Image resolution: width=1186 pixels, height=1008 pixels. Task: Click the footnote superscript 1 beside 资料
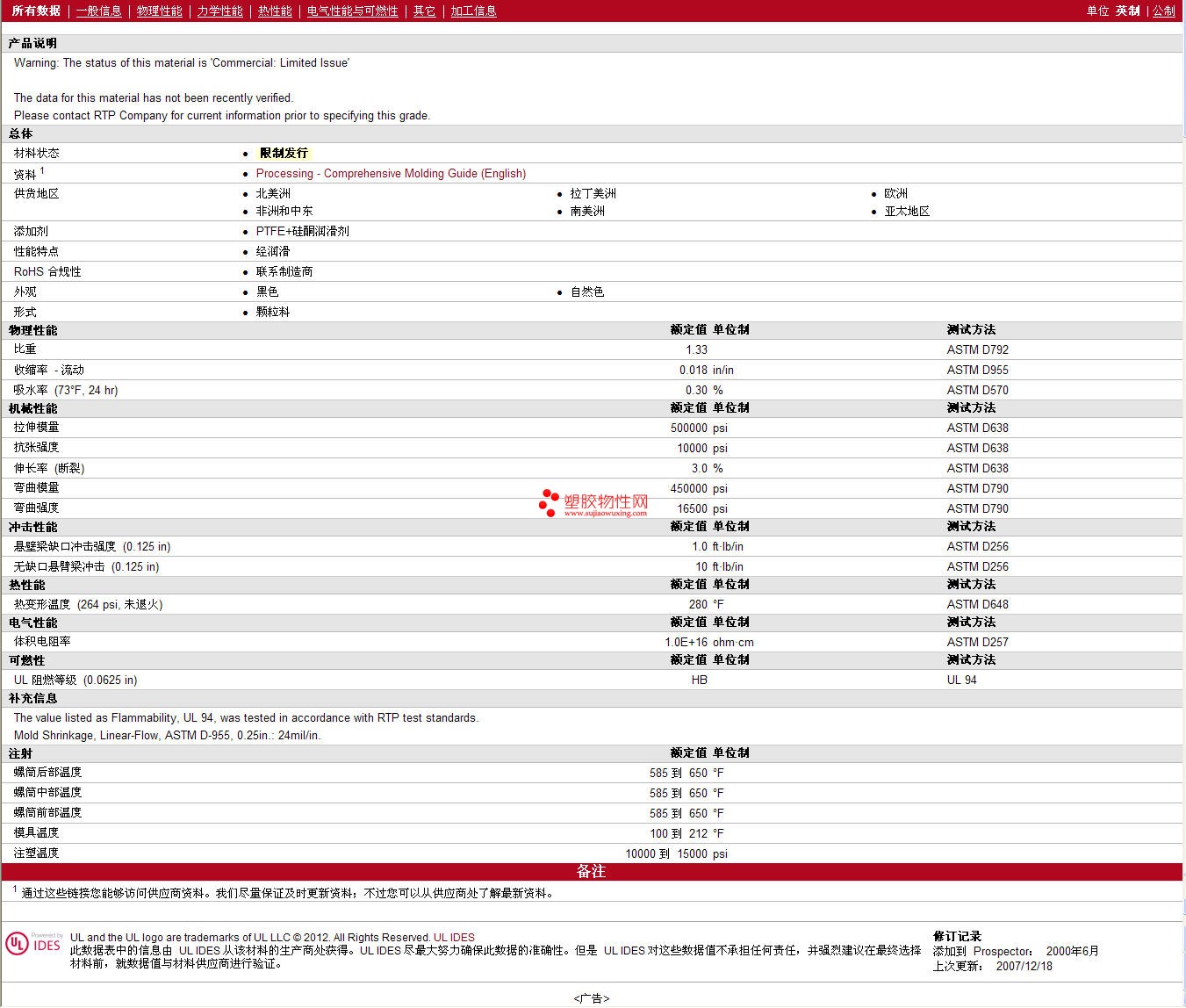pyautogui.click(x=42, y=171)
